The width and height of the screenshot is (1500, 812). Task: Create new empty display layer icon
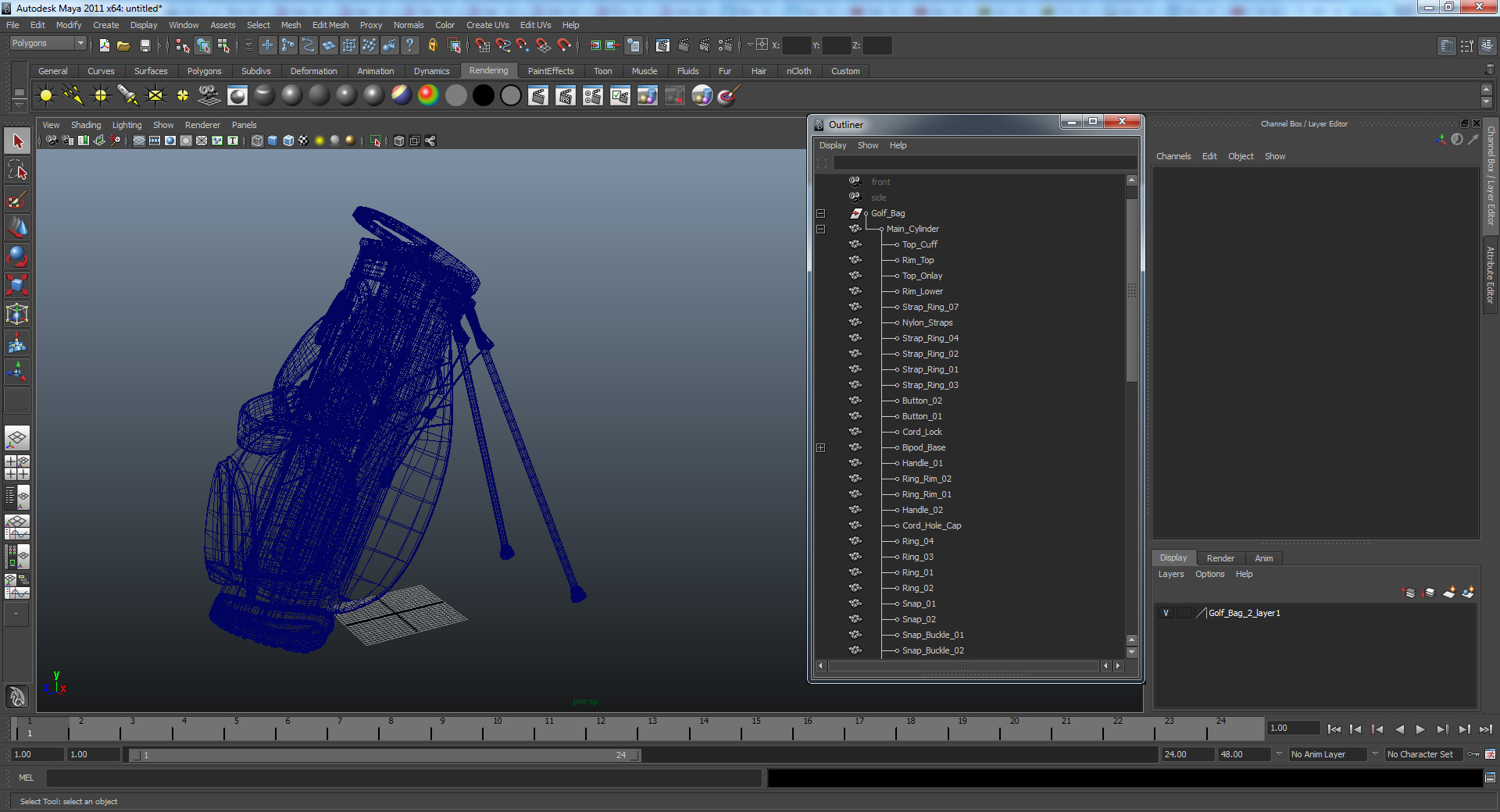1449,593
